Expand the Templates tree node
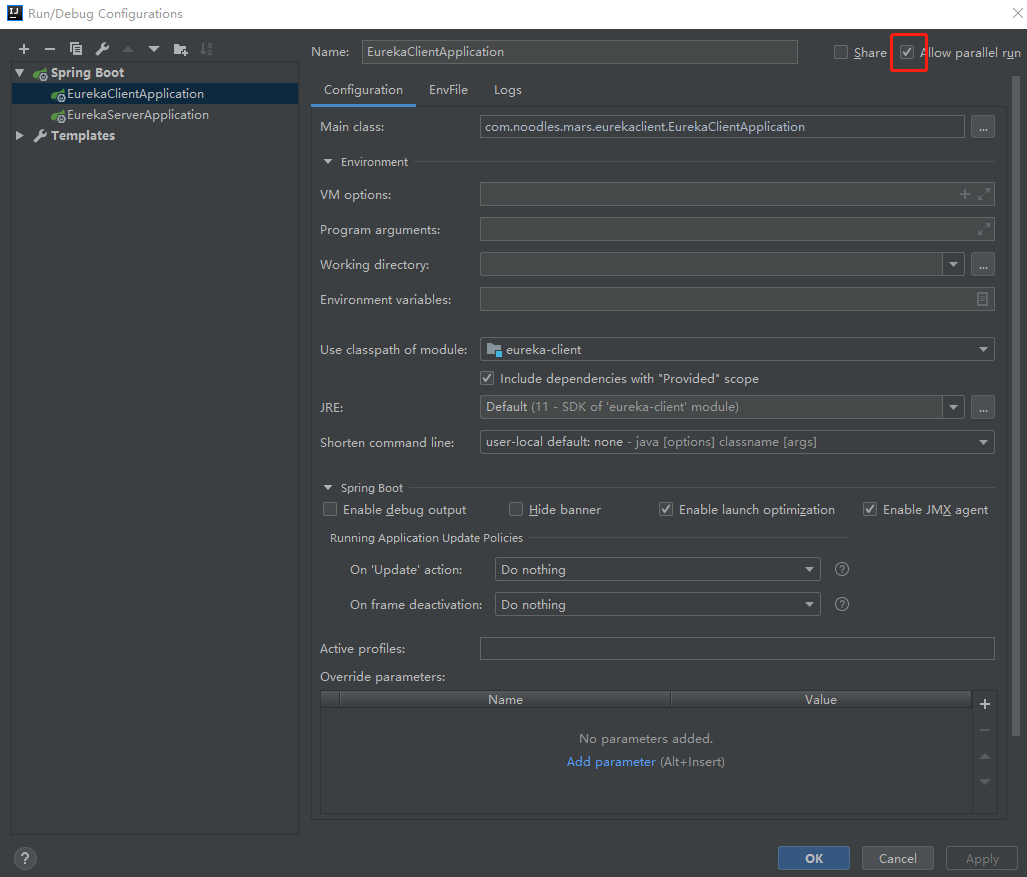This screenshot has width=1027, height=877. (19, 136)
